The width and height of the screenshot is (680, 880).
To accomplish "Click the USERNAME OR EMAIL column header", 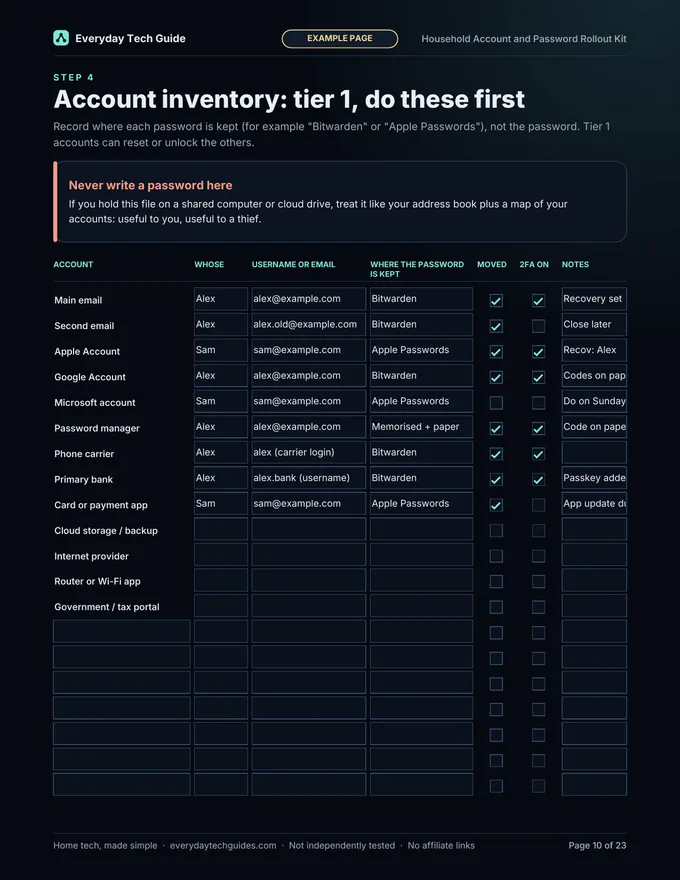I will click(293, 264).
